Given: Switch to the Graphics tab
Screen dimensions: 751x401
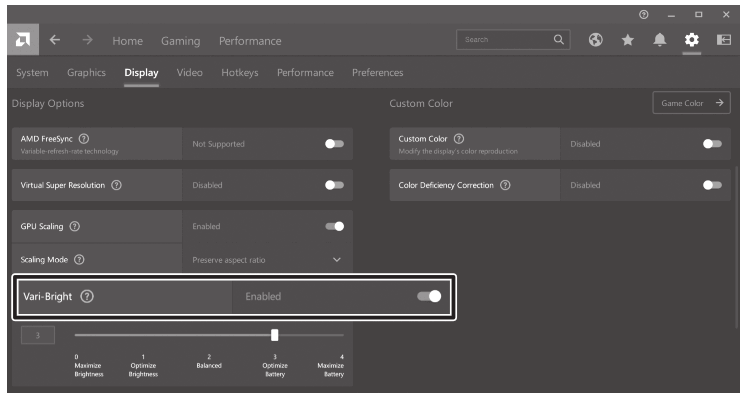Looking at the screenshot, I should tap(86, 73).
